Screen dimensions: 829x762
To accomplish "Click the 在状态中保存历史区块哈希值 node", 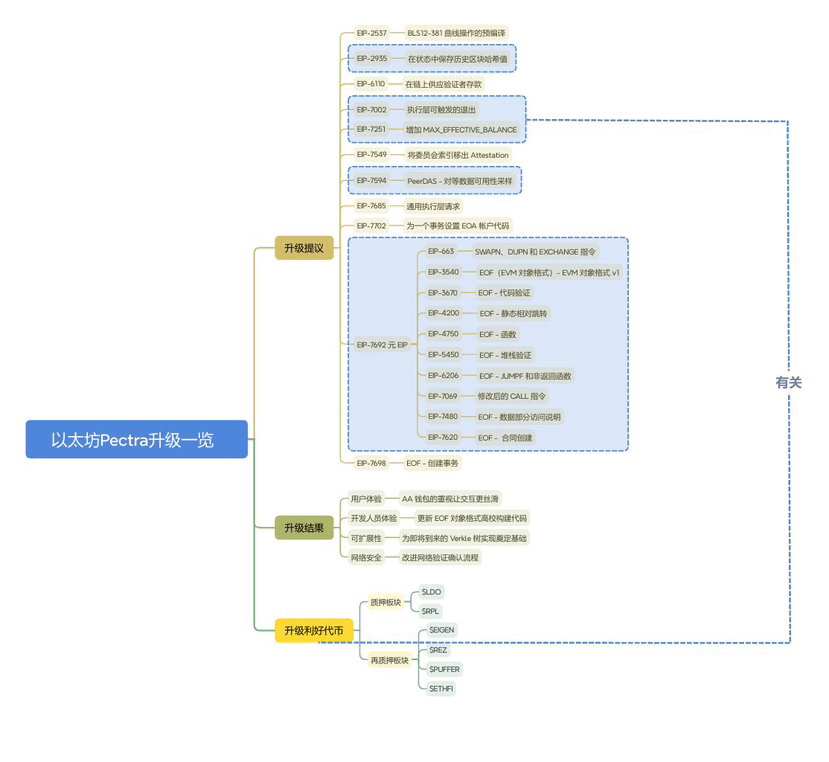I will (x=457, y=59).
